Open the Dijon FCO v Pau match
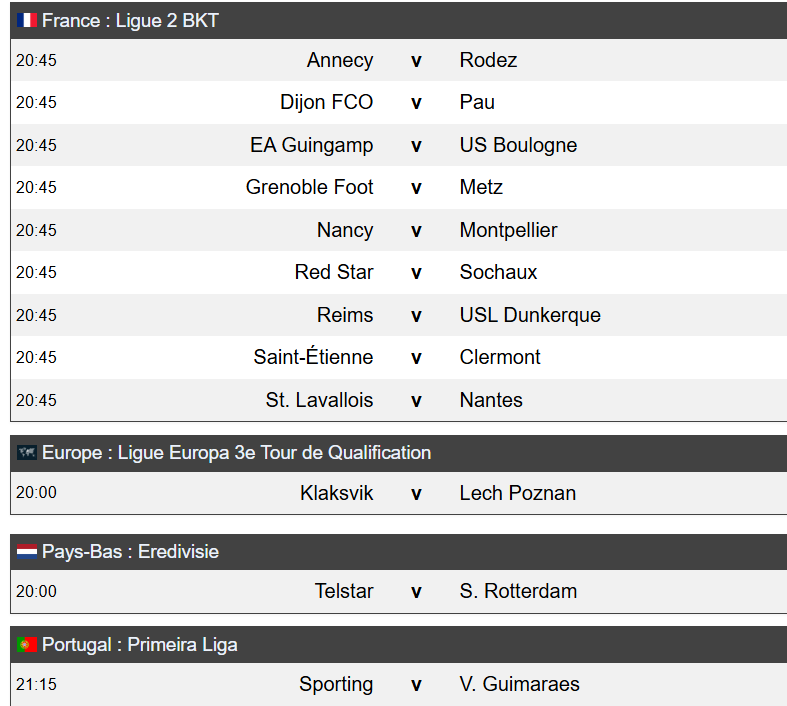The image size is (787, 706). 399,102
